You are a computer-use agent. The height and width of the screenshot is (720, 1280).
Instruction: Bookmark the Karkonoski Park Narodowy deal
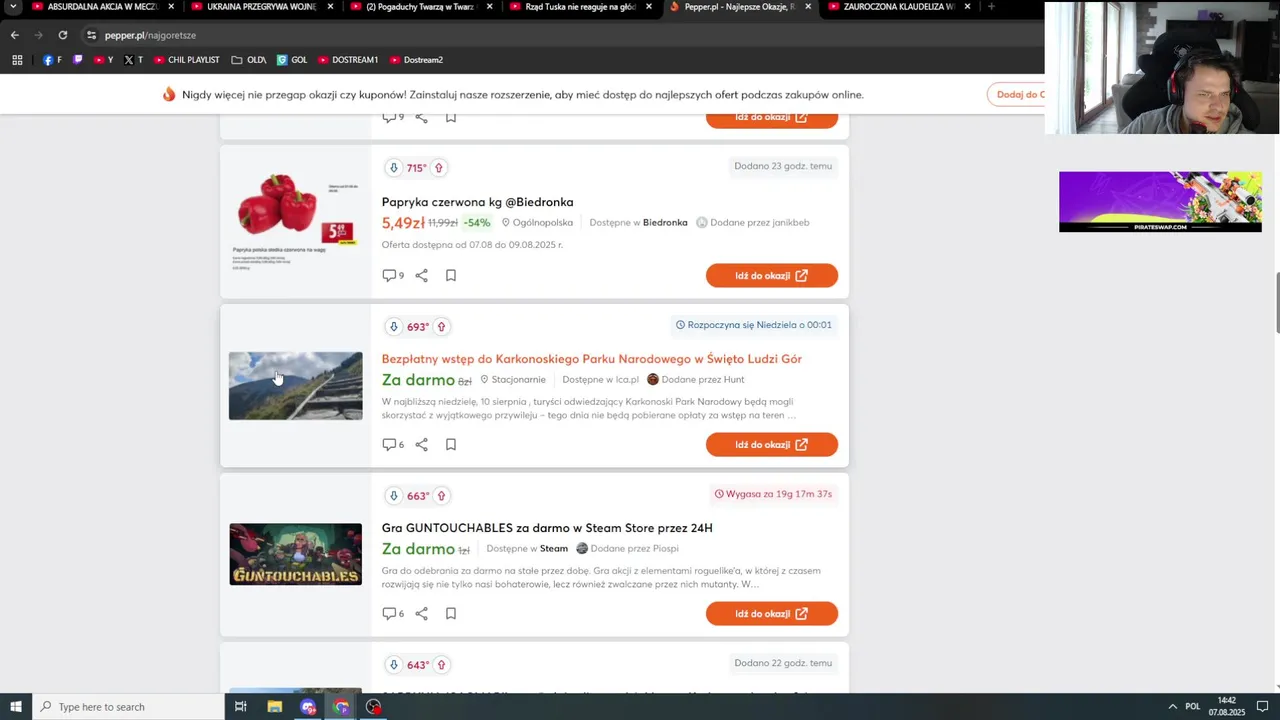[451, 444]
